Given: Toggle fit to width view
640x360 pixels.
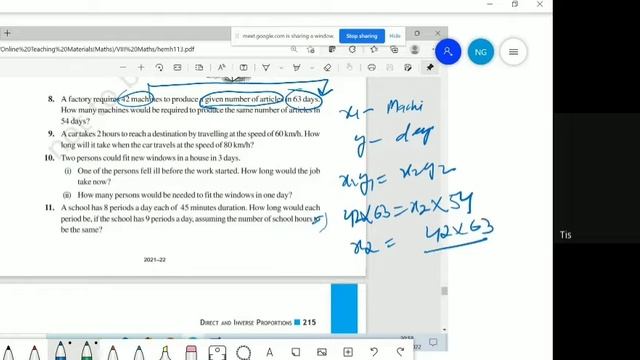Looking at the screenshot, I should 177,67.
